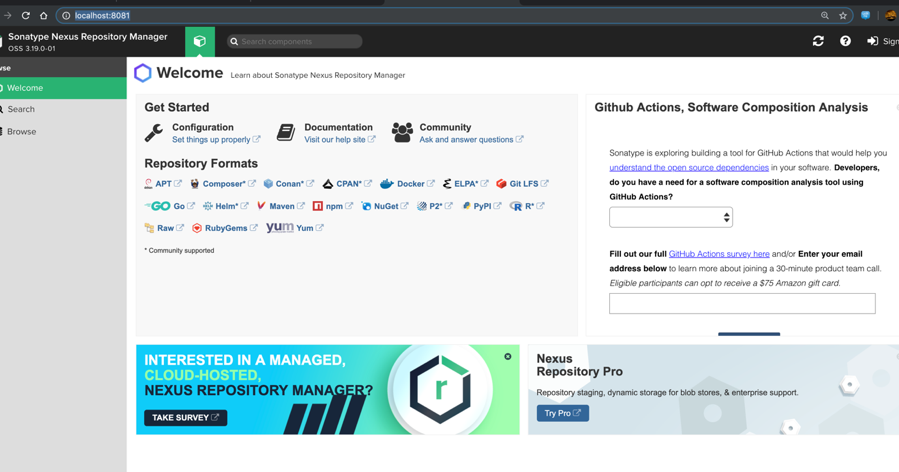The image size is (899, 472).
Task: Click the Composer mascot icon
Action: pos(195,184)
